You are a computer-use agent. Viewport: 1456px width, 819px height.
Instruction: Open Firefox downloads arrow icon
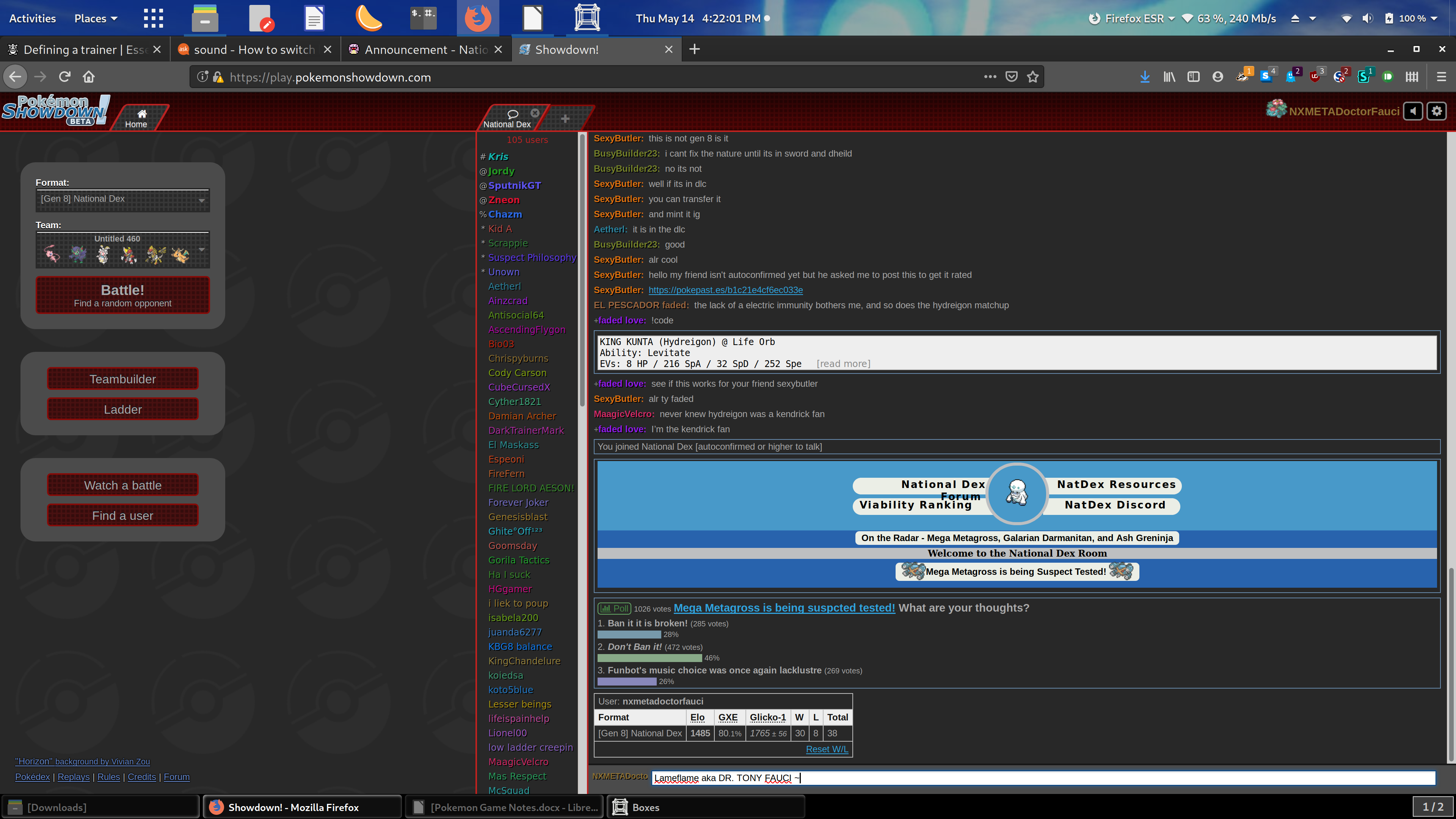click(1145, 77)
